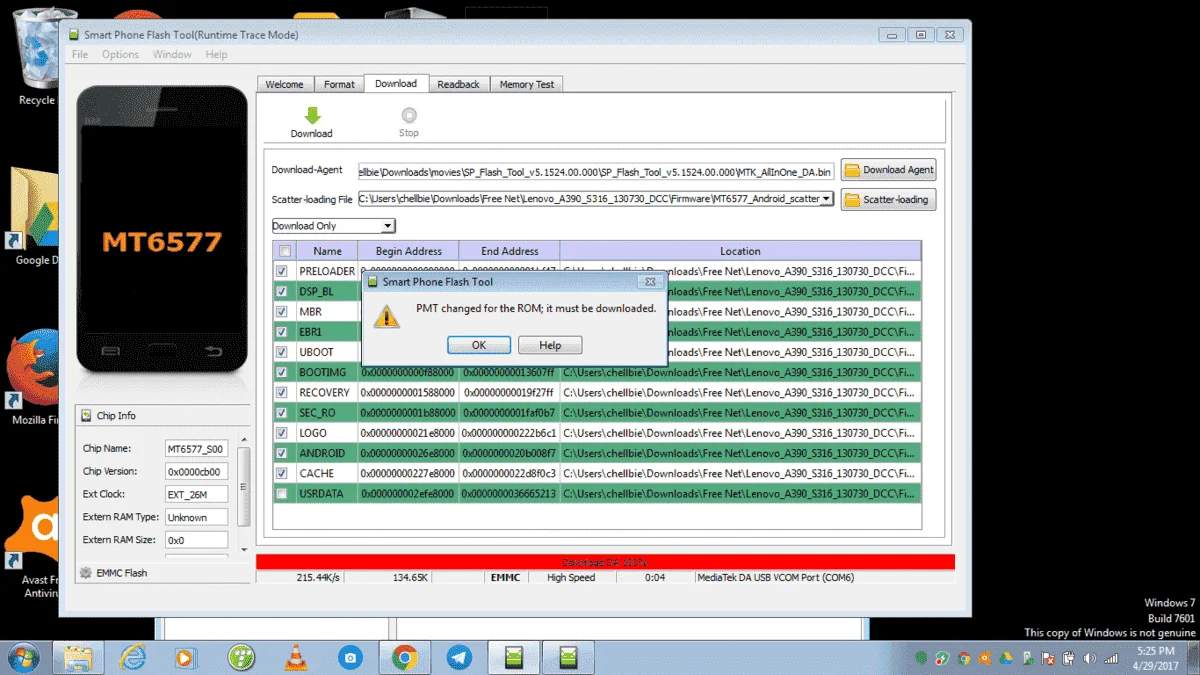The width and height of the screenshot is (1200, 675).
Task: Switch to Google Chrome in the taskbar
Action: (404, 657)
